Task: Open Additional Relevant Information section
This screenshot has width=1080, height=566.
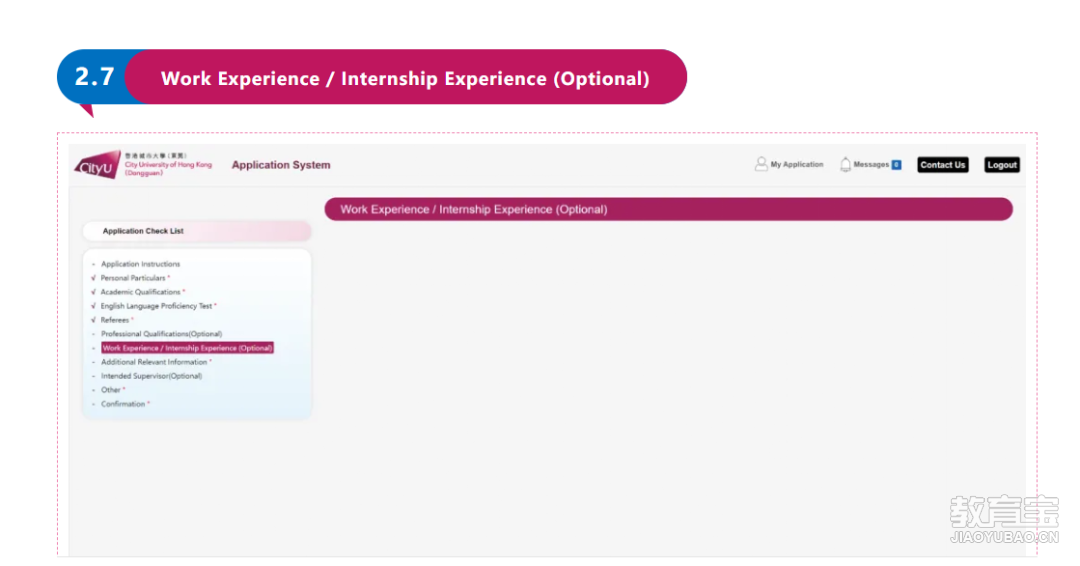Action: [154, 362]
